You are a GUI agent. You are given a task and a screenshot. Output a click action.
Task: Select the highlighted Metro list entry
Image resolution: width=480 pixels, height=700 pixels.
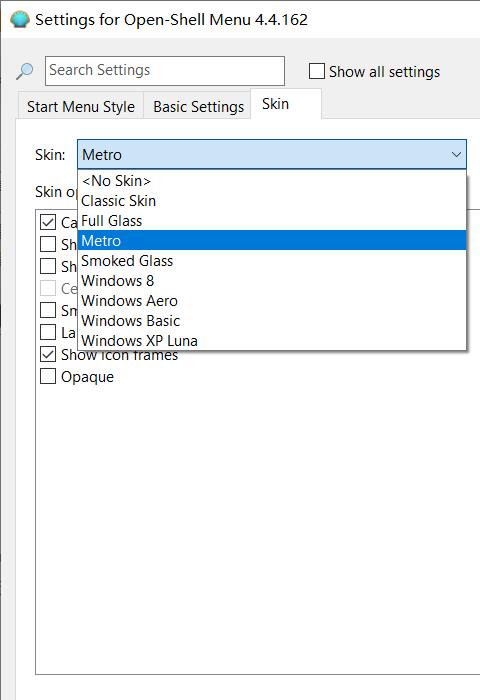click(x=272, y=241)
